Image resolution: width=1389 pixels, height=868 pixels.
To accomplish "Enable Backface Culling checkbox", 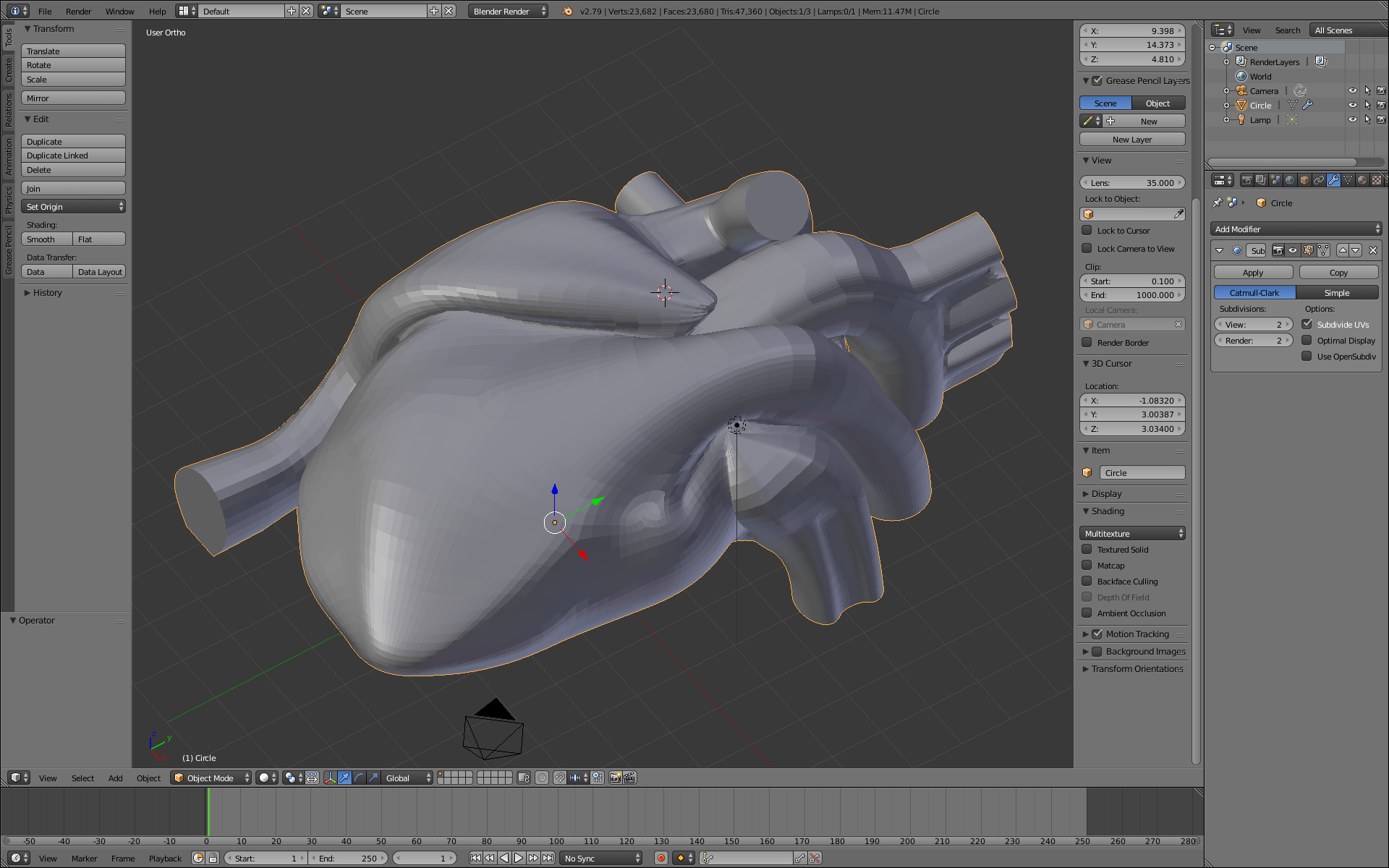I will coord(1087,581).
